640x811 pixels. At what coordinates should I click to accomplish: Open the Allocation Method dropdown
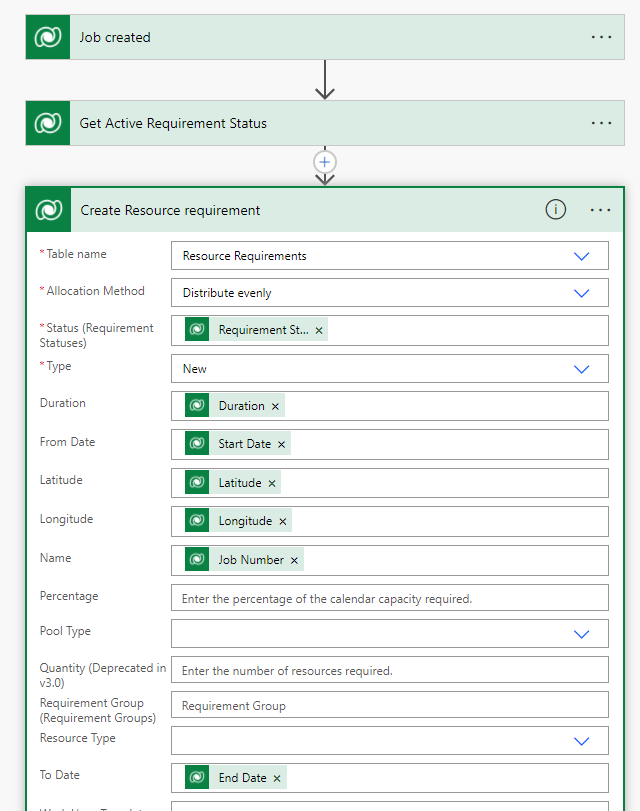pyautogui.click(x=582, y=293)
